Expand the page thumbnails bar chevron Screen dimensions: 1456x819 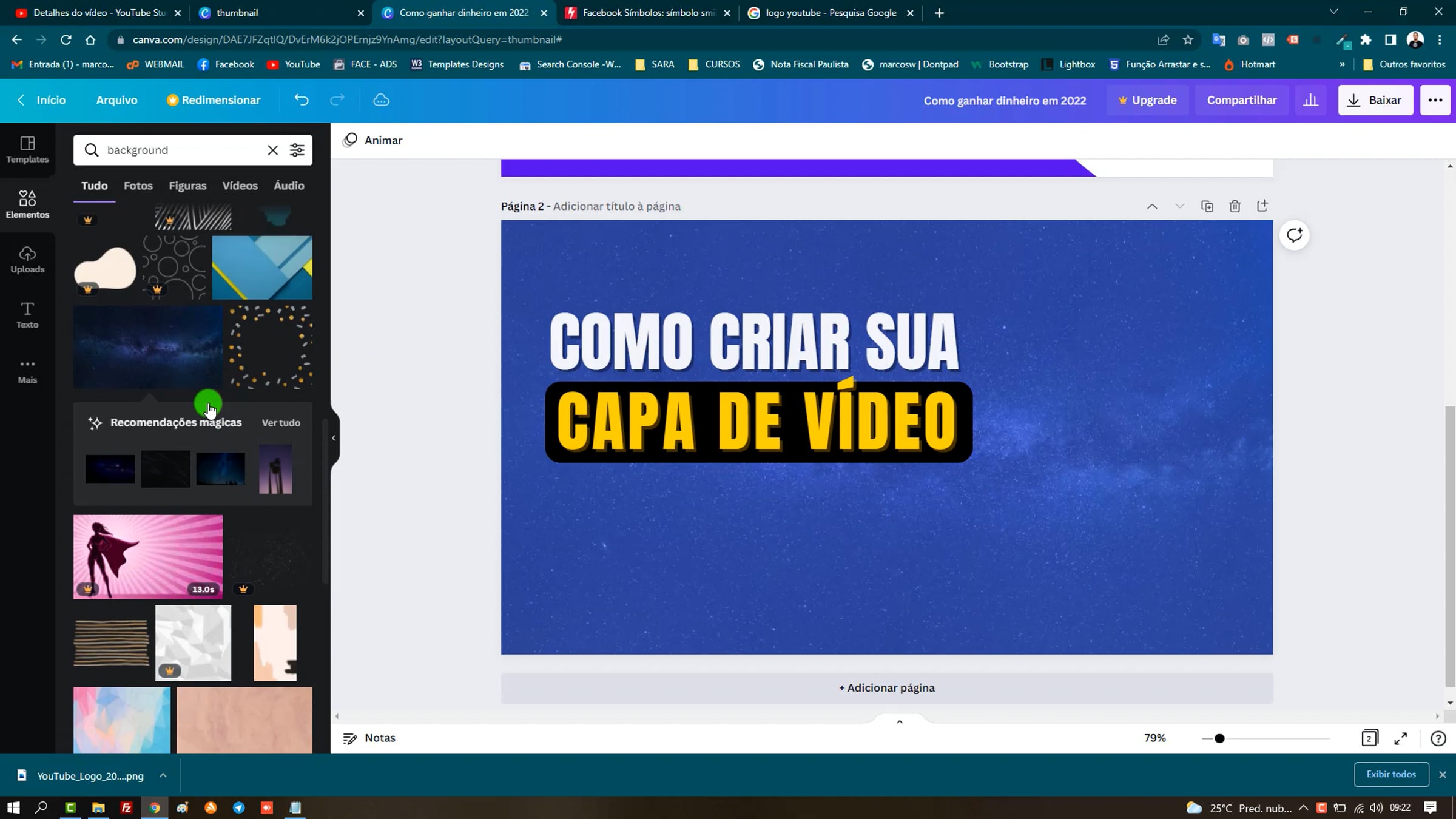(x=900, y=721)
